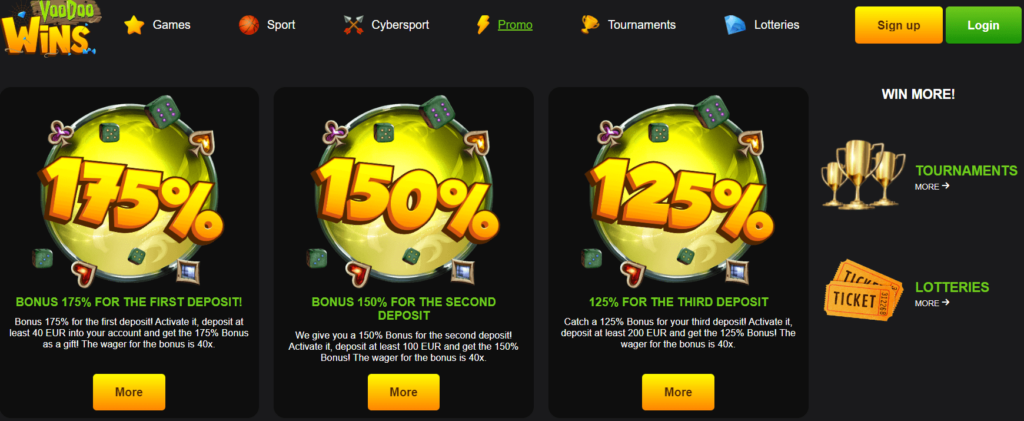Click More under the 150% second deposit bonus
The image size is (1024, 421).
(404, 392)
